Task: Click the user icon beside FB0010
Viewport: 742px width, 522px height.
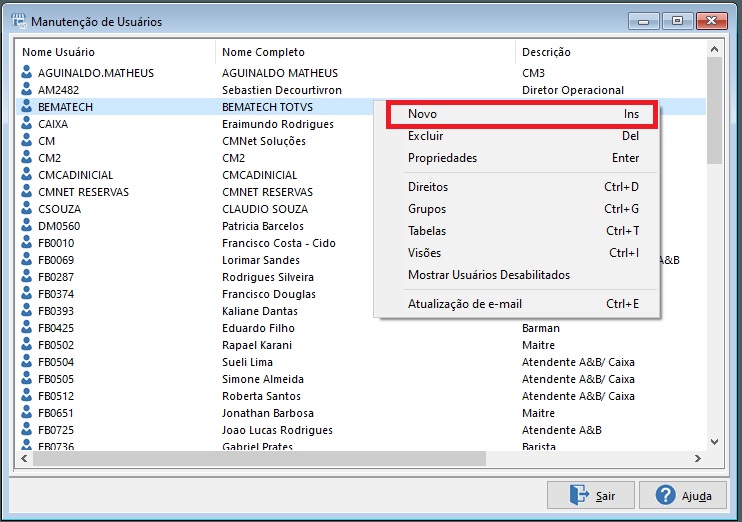Action: [27, 243]
